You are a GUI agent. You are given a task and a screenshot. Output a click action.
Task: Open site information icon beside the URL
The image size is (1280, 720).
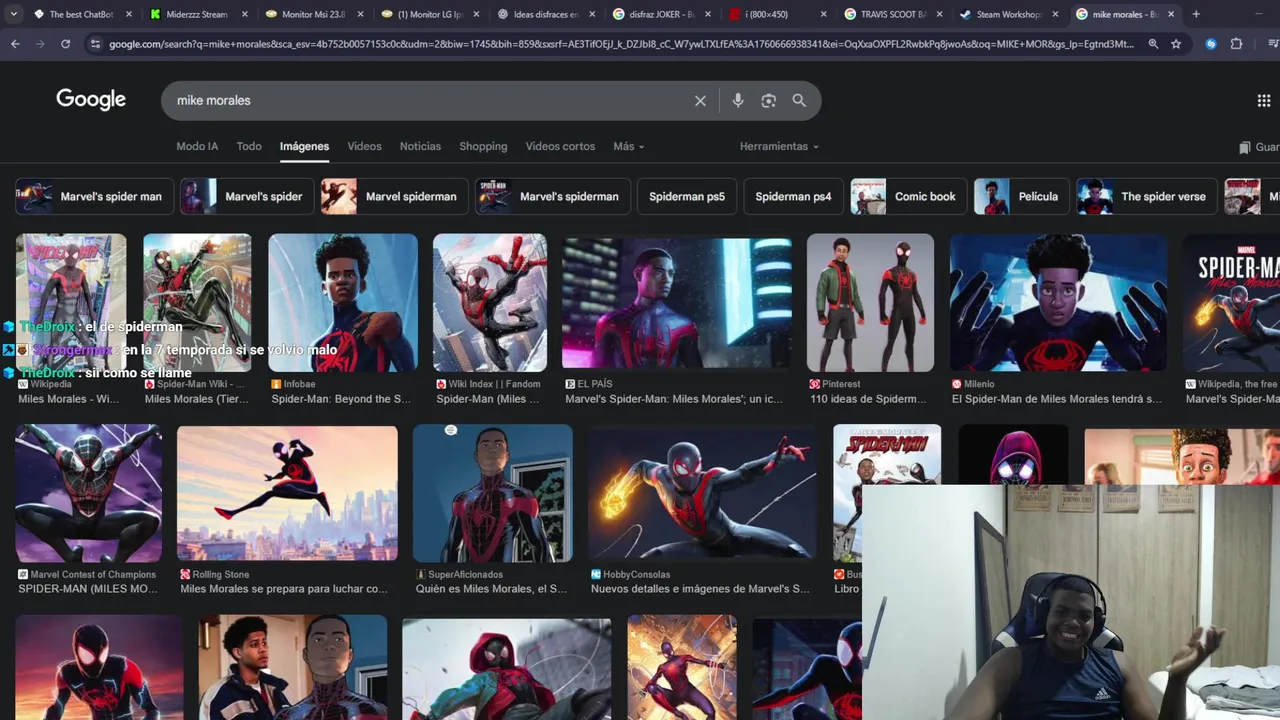tap(95, 44)
